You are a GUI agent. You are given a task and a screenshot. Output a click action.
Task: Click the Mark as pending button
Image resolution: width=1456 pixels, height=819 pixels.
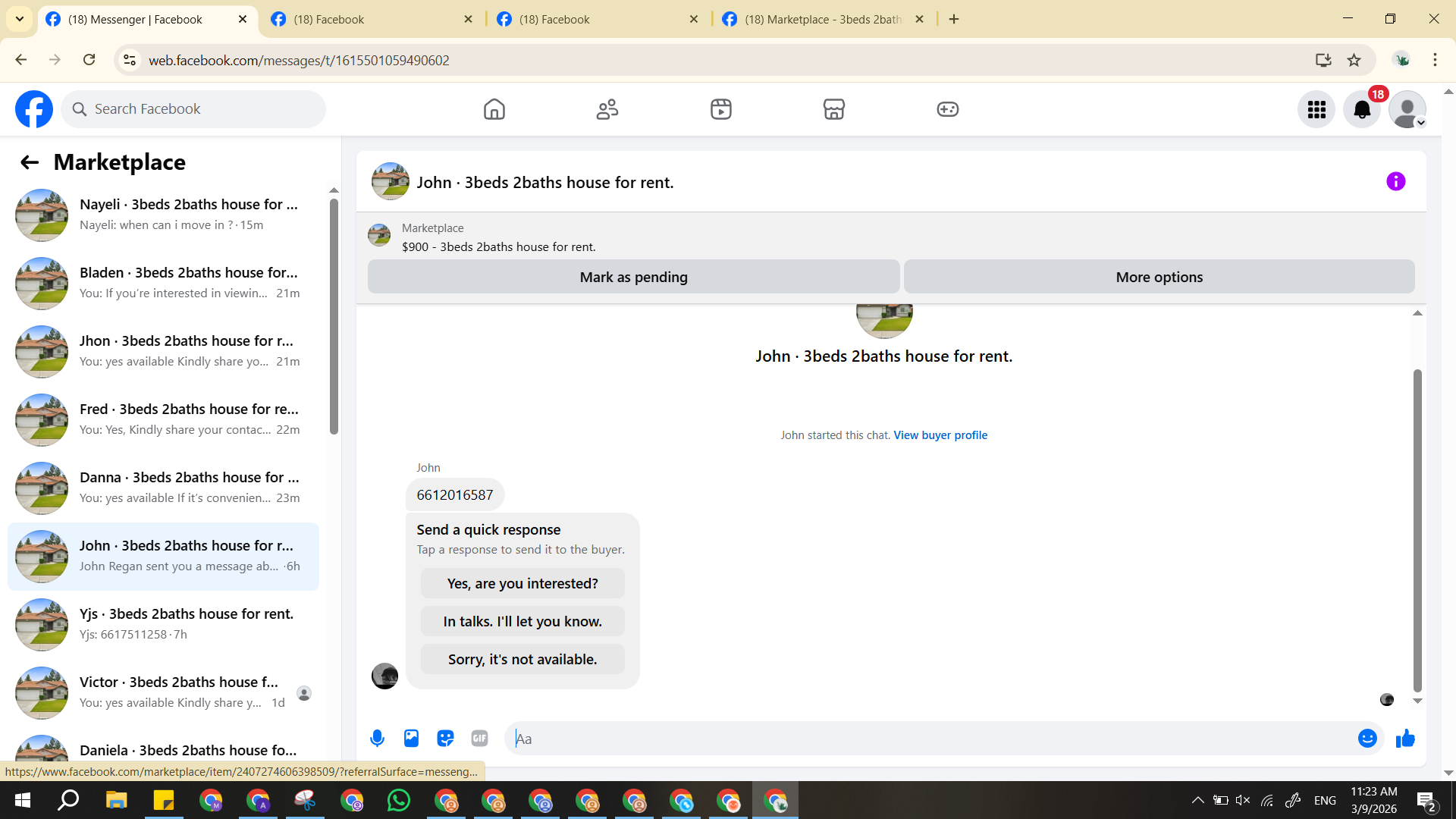633,277
